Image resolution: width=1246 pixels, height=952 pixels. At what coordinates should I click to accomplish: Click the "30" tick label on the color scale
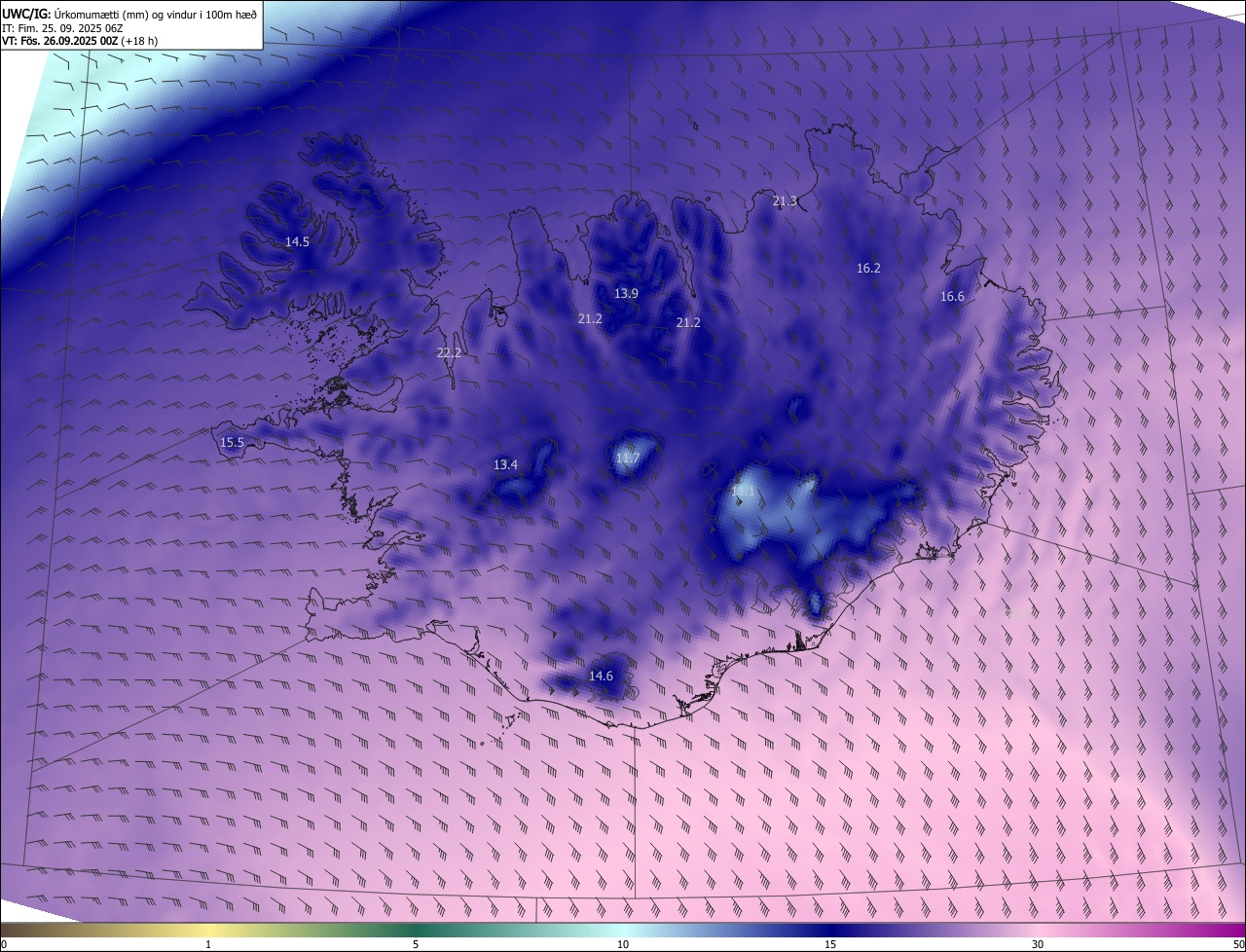coord(1038,945)
